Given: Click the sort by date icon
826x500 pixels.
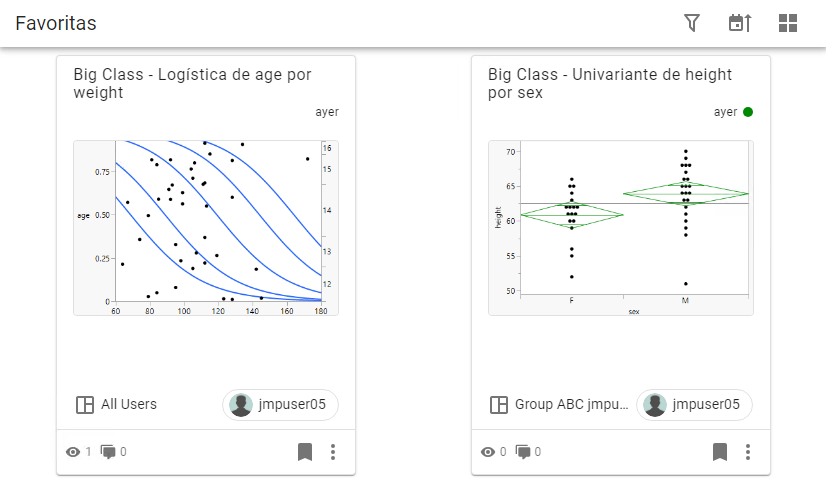Looking at the screenshot, I should coord(739,23).
